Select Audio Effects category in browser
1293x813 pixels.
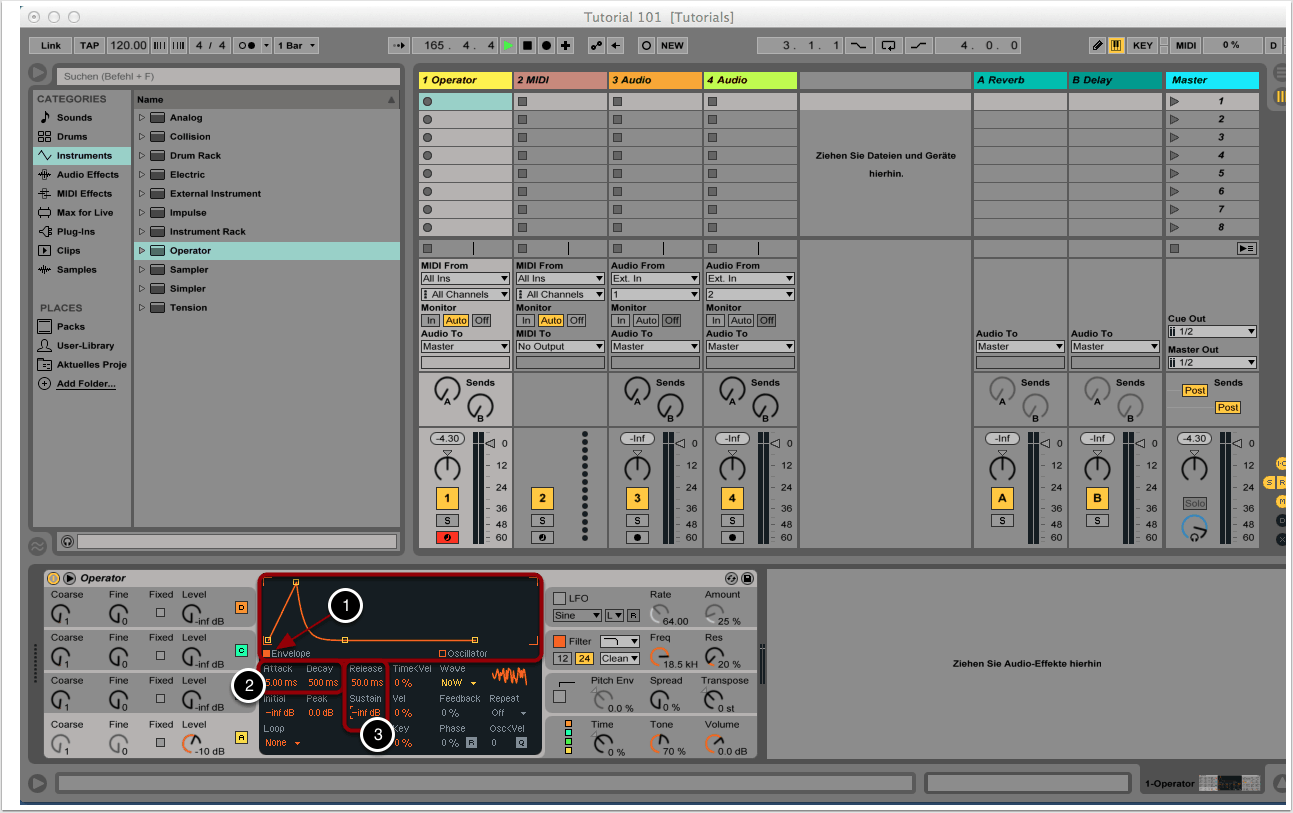point(87,175)
